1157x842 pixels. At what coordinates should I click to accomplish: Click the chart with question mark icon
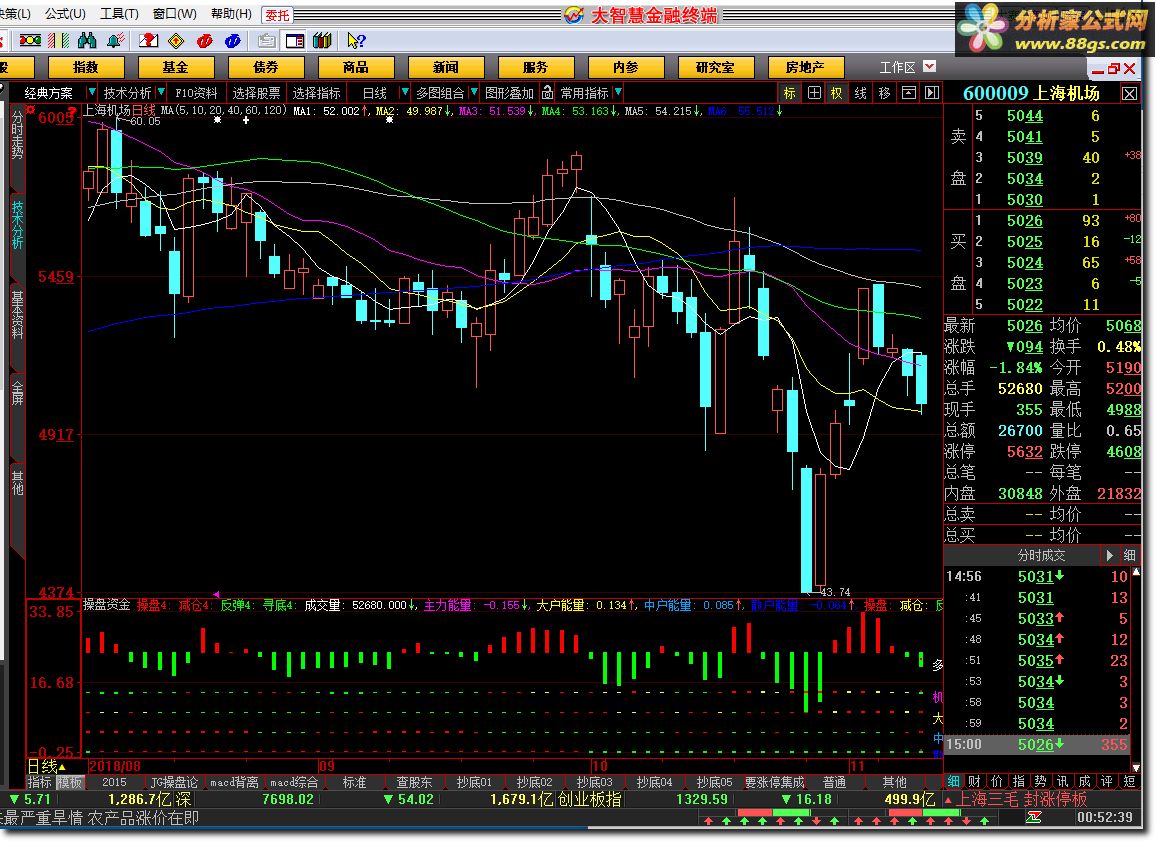click(148, 40)
